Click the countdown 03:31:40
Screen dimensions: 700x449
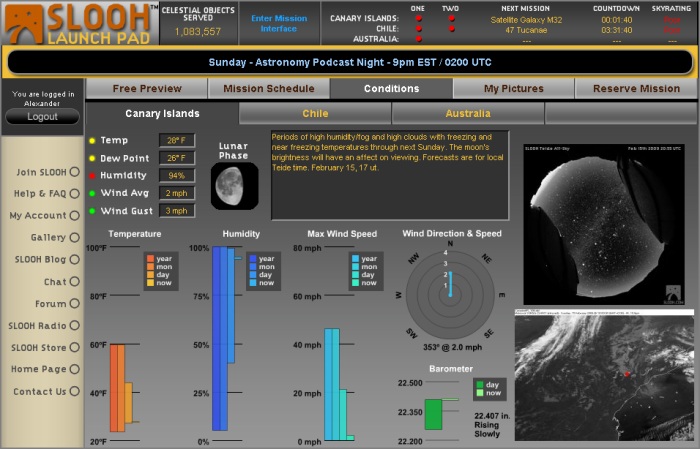tap(617, 30)
